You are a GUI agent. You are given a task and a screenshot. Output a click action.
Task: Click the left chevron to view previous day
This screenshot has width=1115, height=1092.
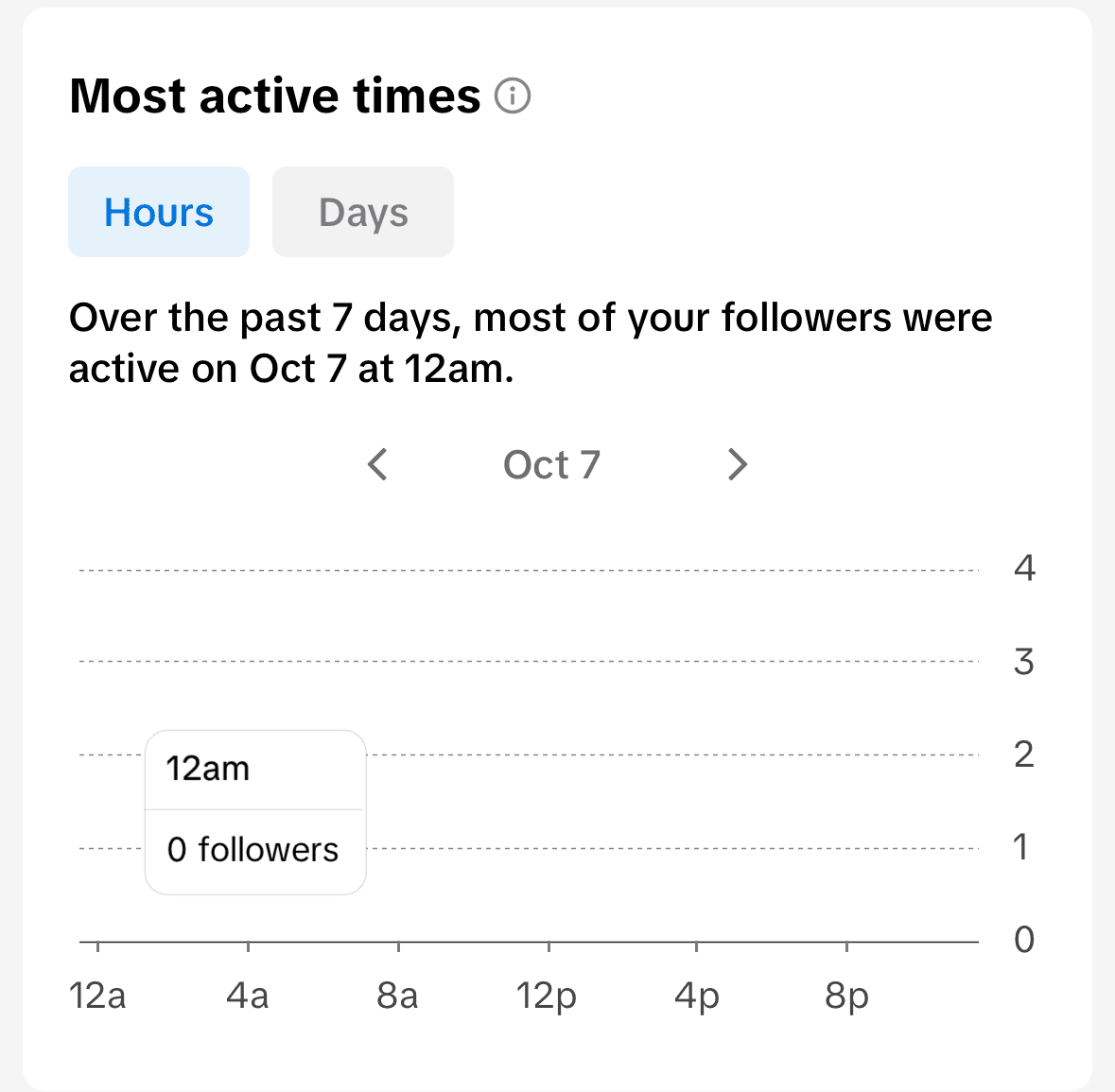[377, 464]
